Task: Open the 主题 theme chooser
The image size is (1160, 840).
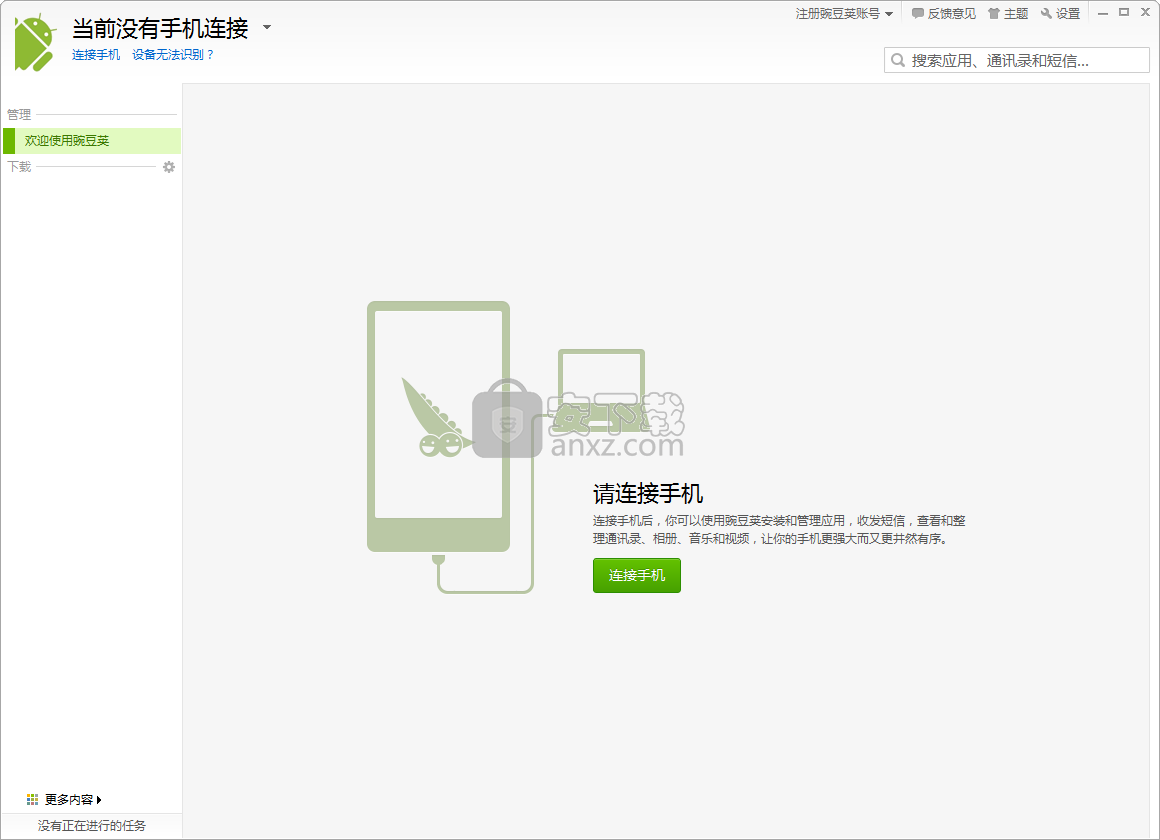Action: tap(1008, 13)
